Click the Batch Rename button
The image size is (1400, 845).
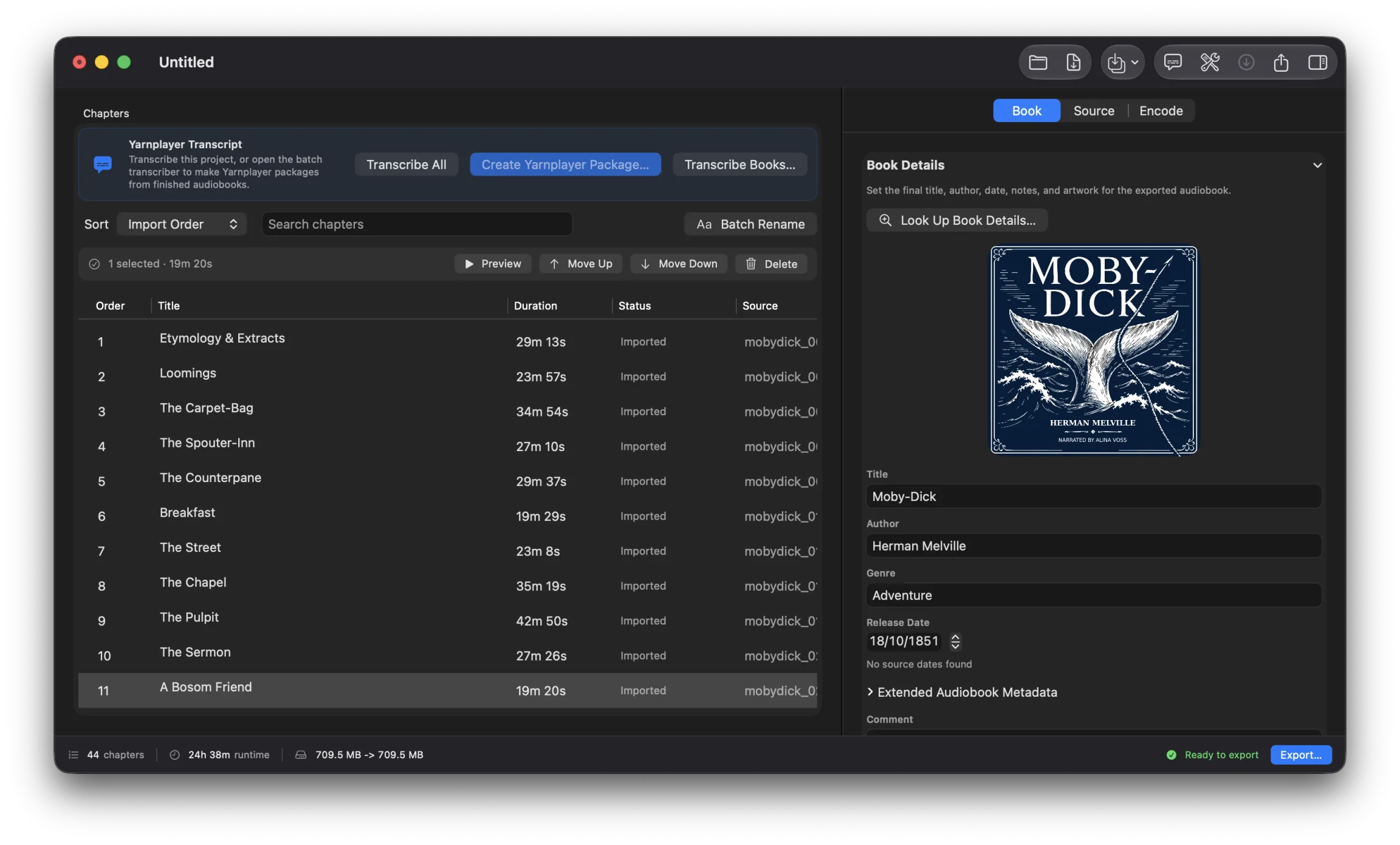750,224
